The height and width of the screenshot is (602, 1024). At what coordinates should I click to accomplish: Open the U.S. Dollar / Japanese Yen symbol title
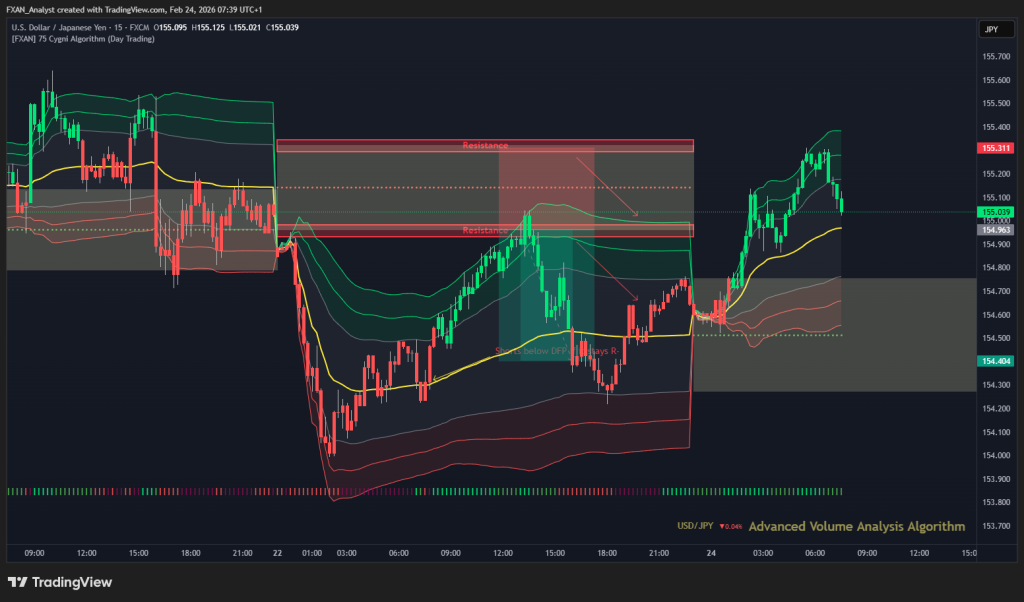tap(72, 27)
